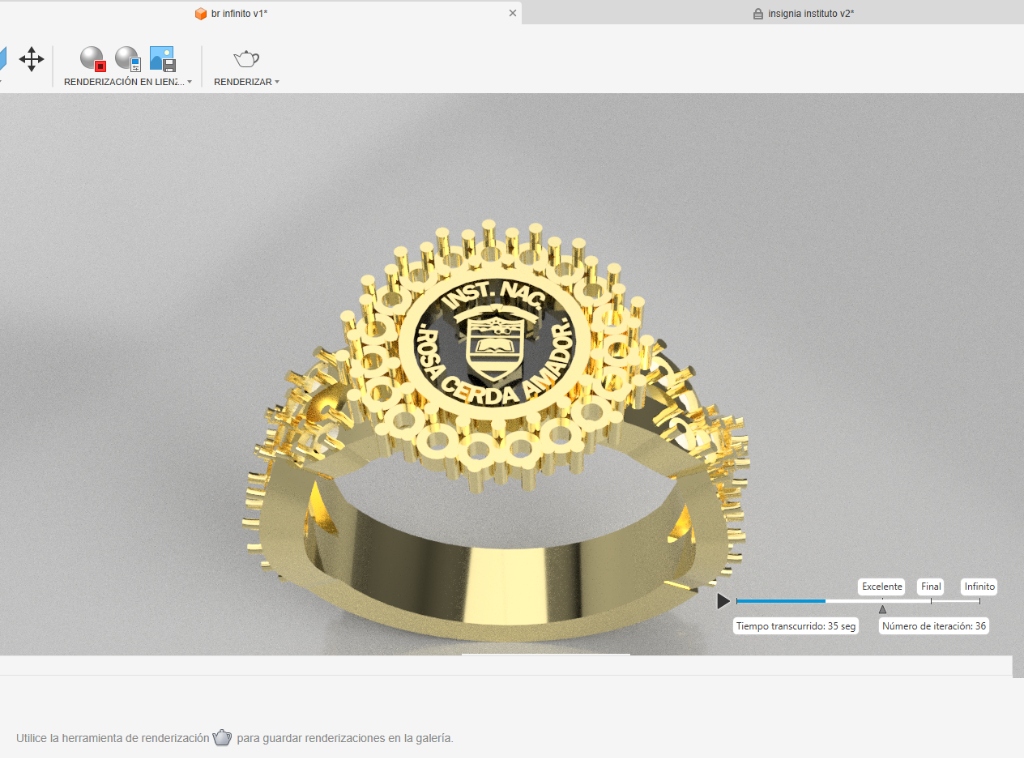1024x758 pixels.
Task: Click the orange cube icon on first tab
Action: coord(200,14)
